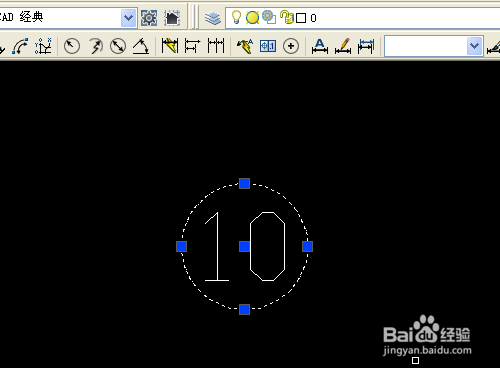Select the Arc Length dimension tool
The width and height of the screenshot is (500, 368).
20,46
